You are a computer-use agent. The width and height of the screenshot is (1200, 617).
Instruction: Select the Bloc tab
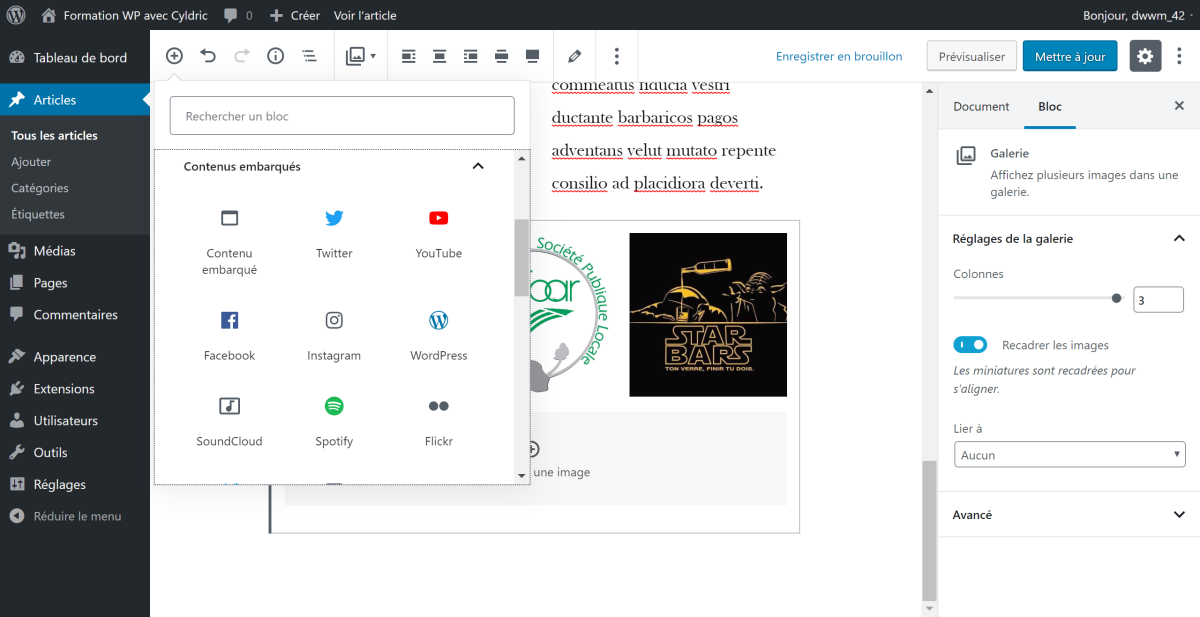click(x=1050, y=106)
